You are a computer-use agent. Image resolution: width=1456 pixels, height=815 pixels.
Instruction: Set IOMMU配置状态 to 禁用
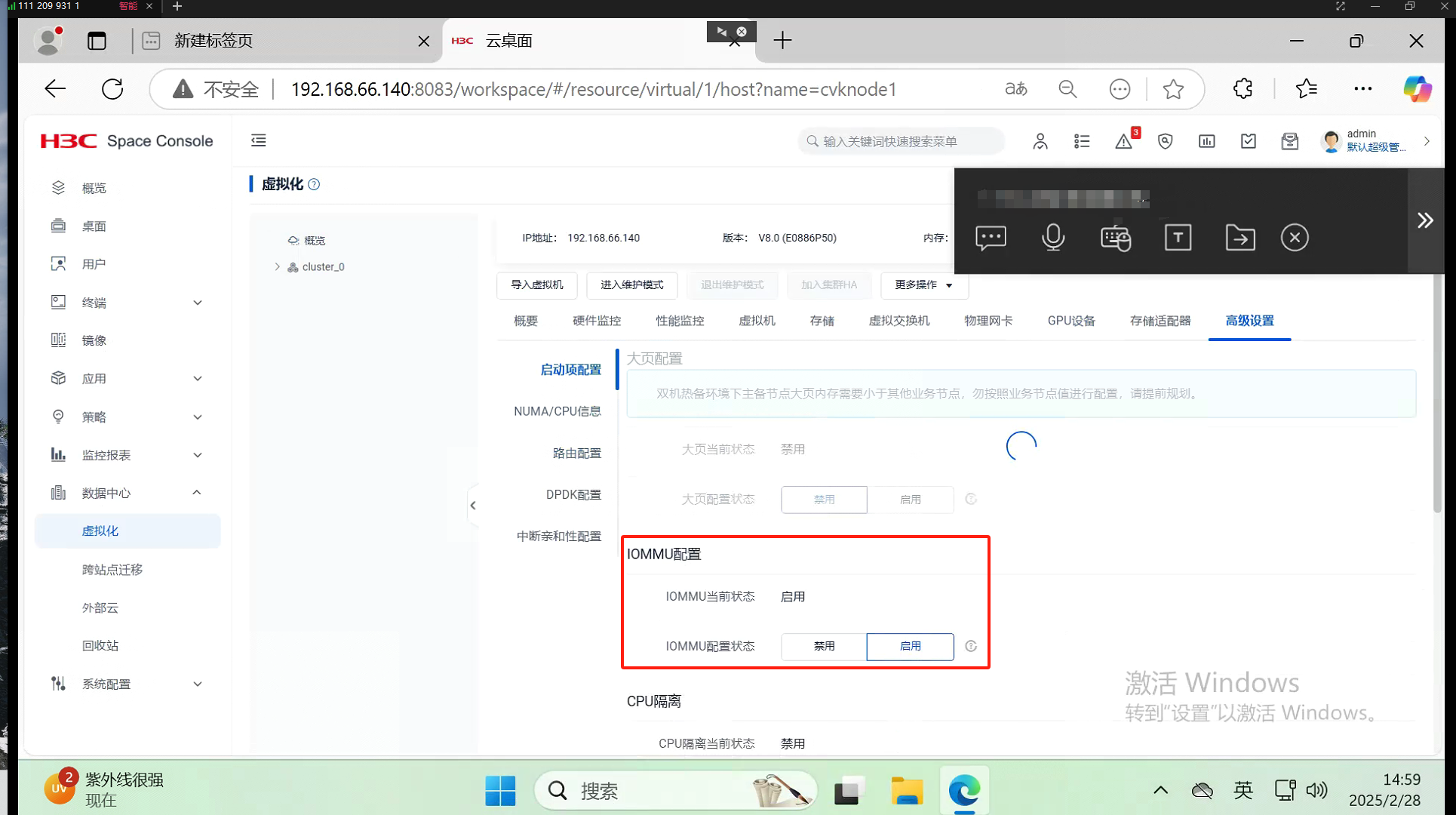(824, 646)
